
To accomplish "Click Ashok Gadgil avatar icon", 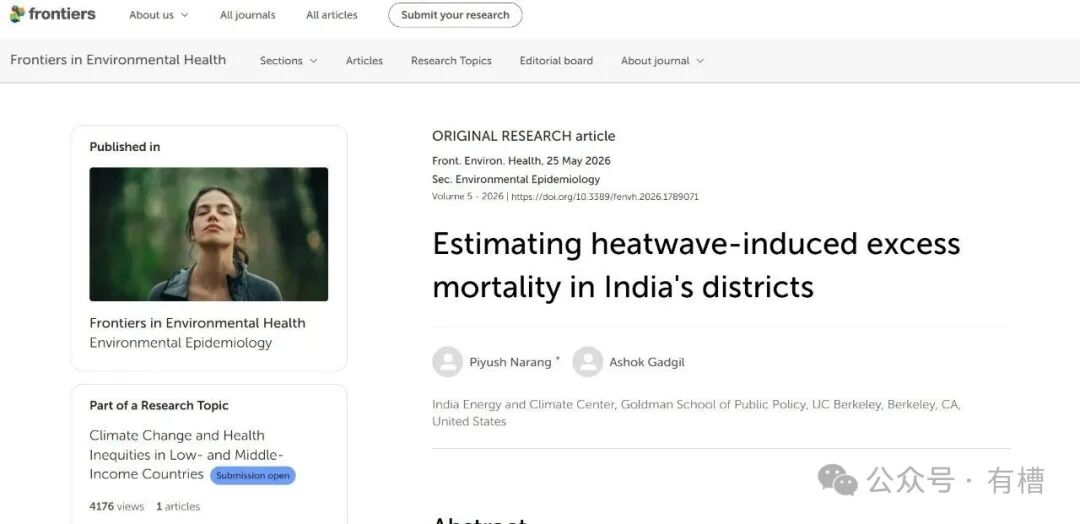I will [588, 361].
